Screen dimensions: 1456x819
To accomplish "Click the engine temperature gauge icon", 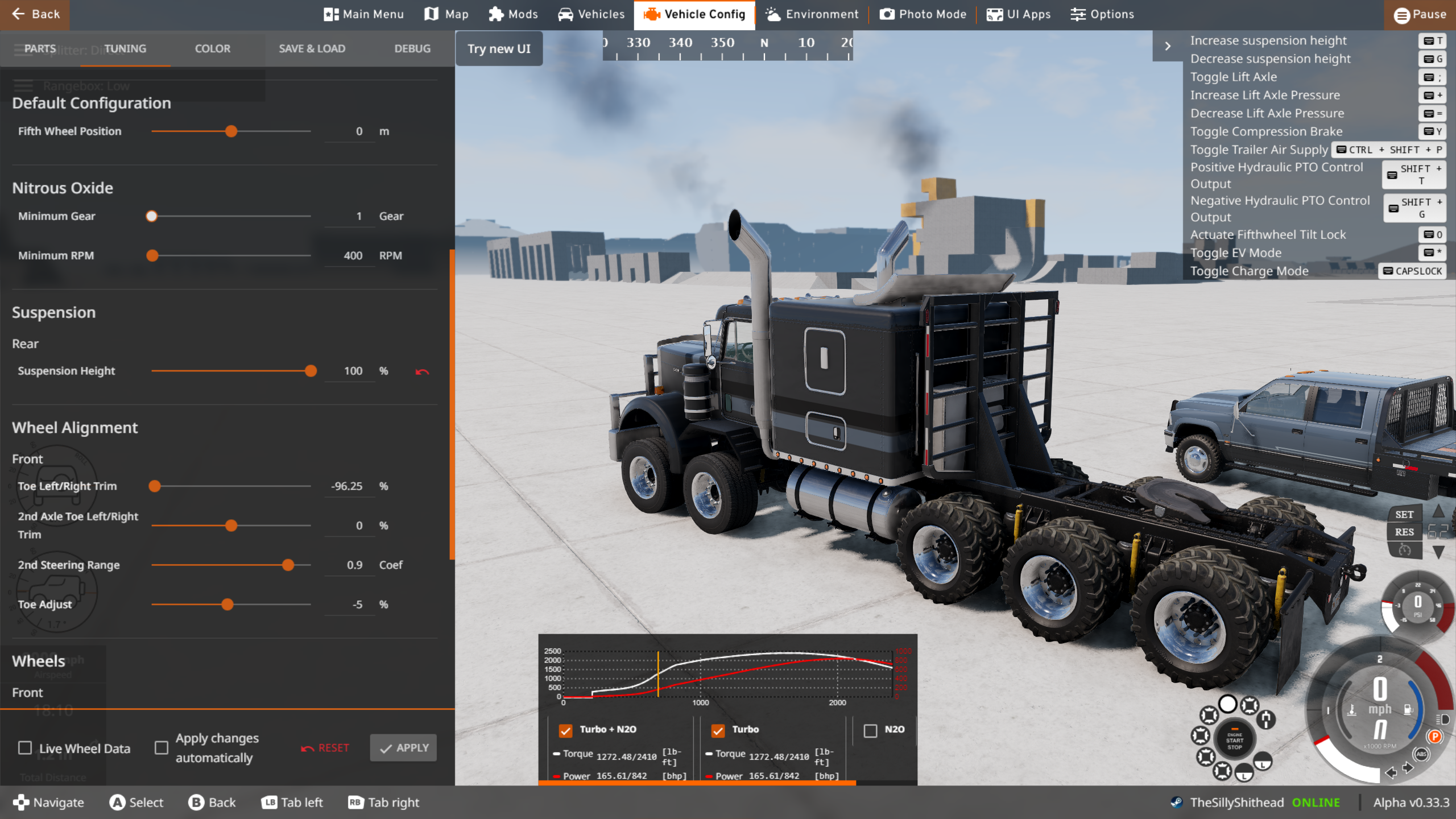I will (x=1352, y=710).
